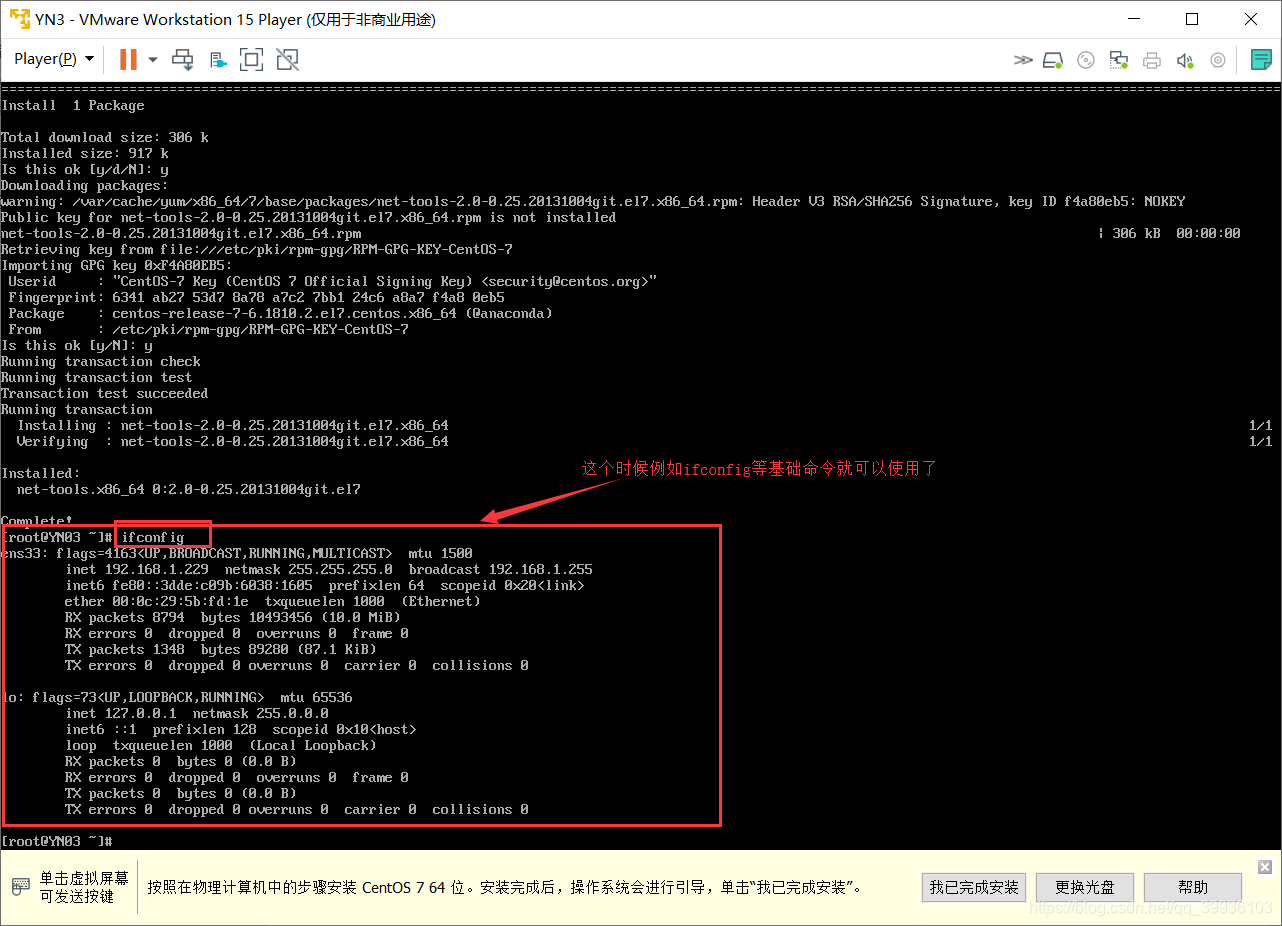Click the "Transaction test succeeded" line
The width and height of the screenshot is (1282, 926).
105,393
